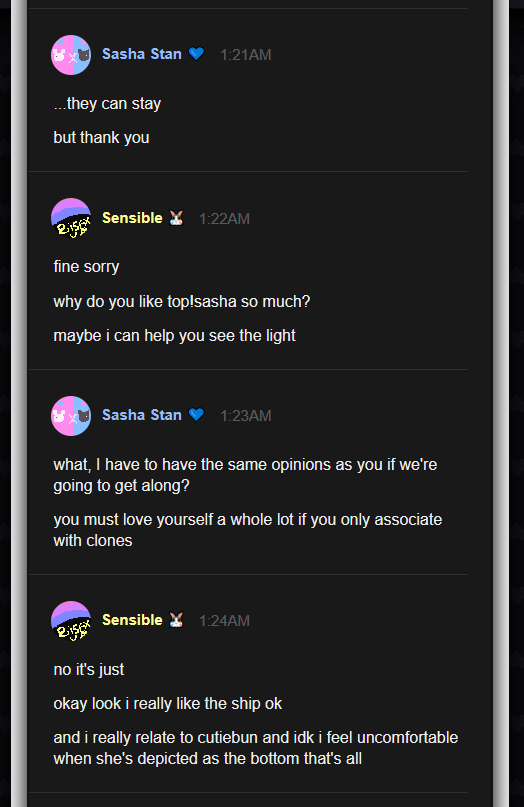The image size is (524, 807).
Task: Select the Sasha Stan name at 1:23AM
Action: click(x=142, y=415)
